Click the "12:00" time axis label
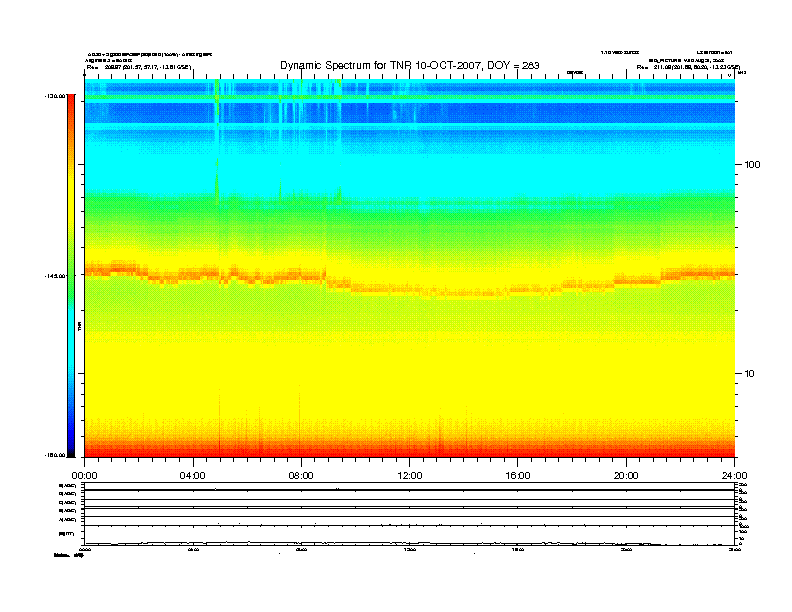Image resolution: width=792 pixels, height=612 pixels. coord(410,476)
